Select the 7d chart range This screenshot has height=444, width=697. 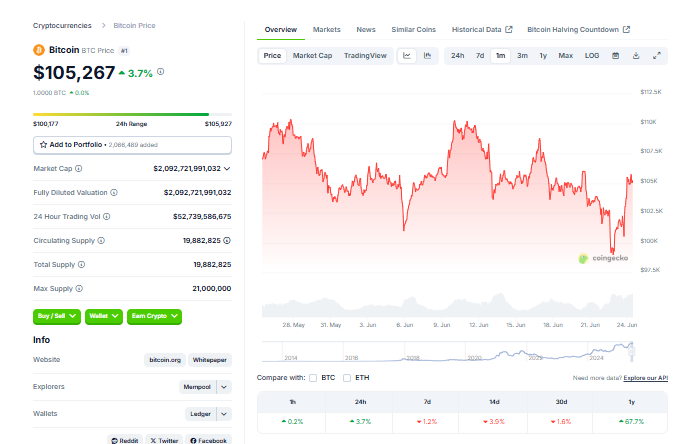coord(480,56)
